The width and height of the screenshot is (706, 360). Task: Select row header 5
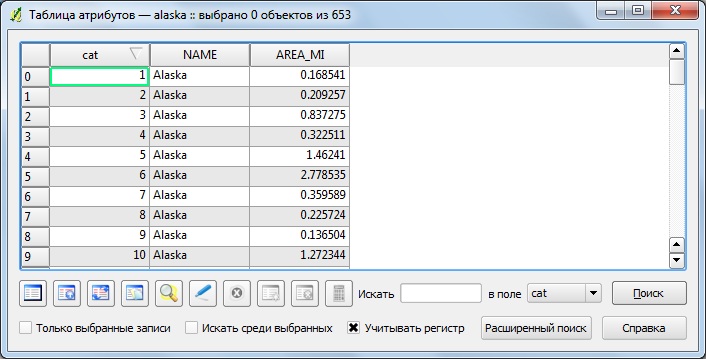(x=35, y=176)
